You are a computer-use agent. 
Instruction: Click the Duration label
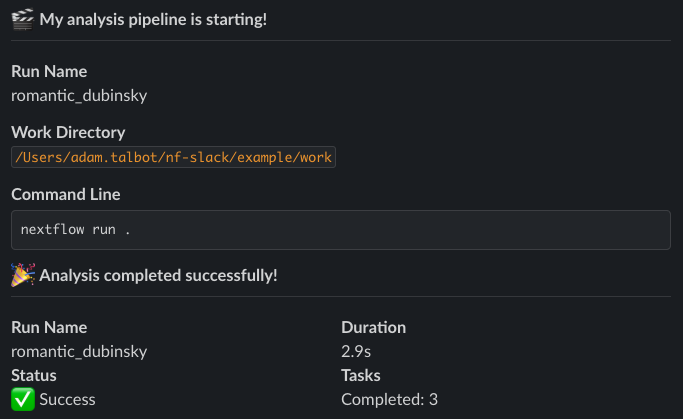coord(373,327)
